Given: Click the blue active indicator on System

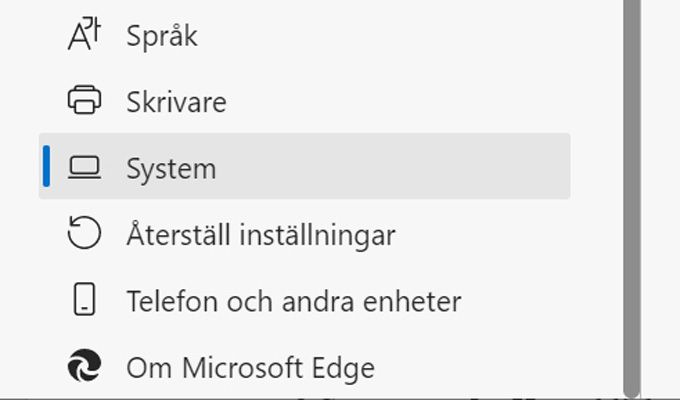Looking at the screenshot, I should tap(46, 167).
